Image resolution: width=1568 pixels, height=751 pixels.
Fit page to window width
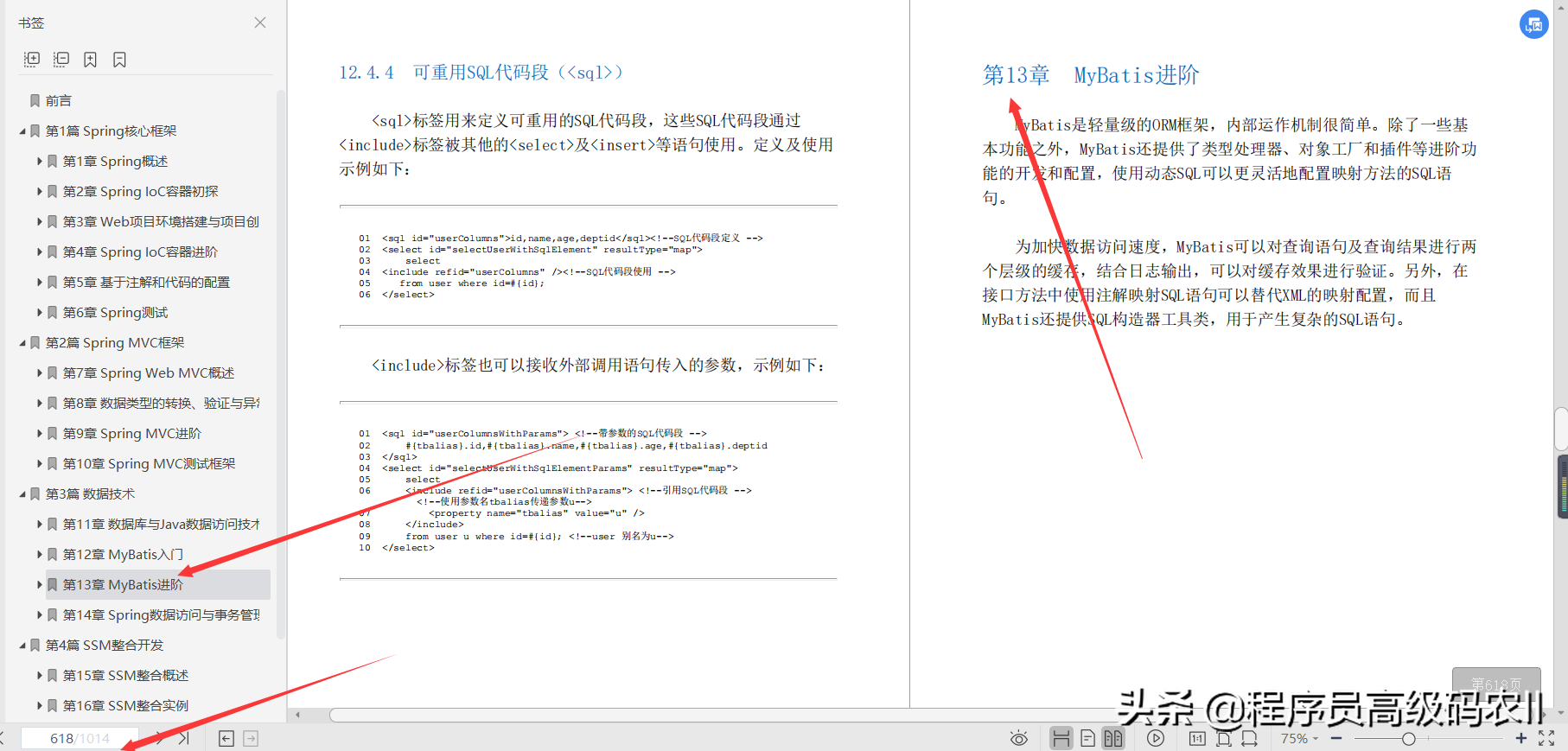(x=1250, y=738)
